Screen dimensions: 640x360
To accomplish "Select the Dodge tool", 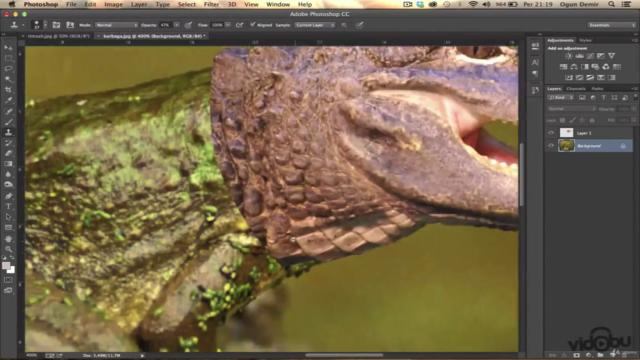I will pyautogui.click(x=8, y=185).
